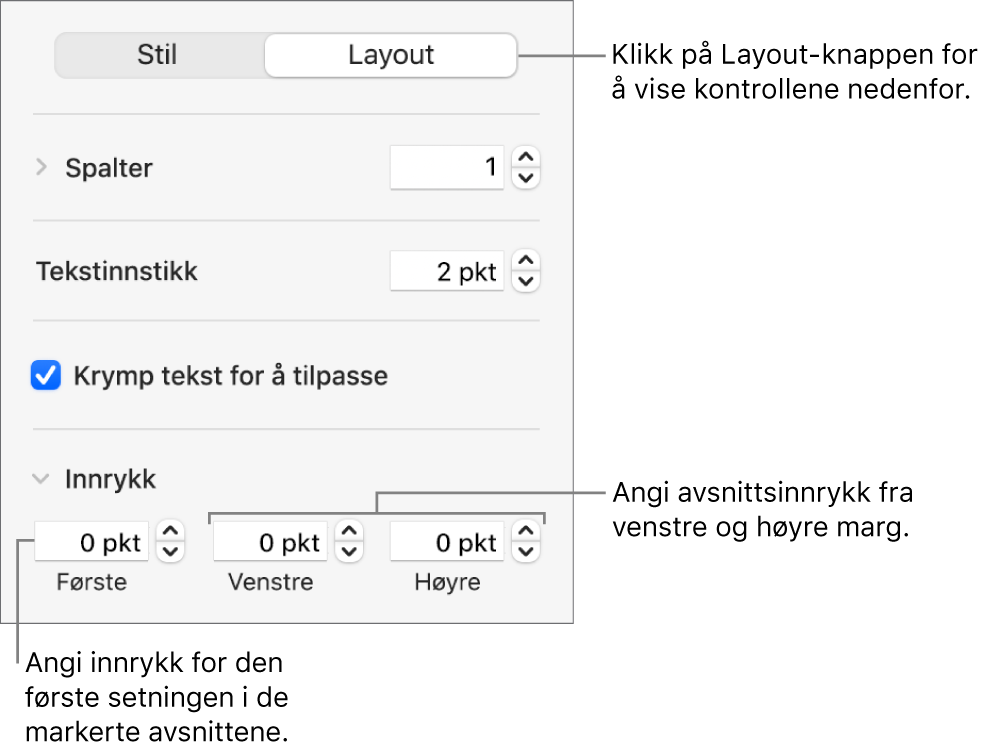This screenshot has height=753, width=990.
Task: Click the Første indent field
Action: 92,542
